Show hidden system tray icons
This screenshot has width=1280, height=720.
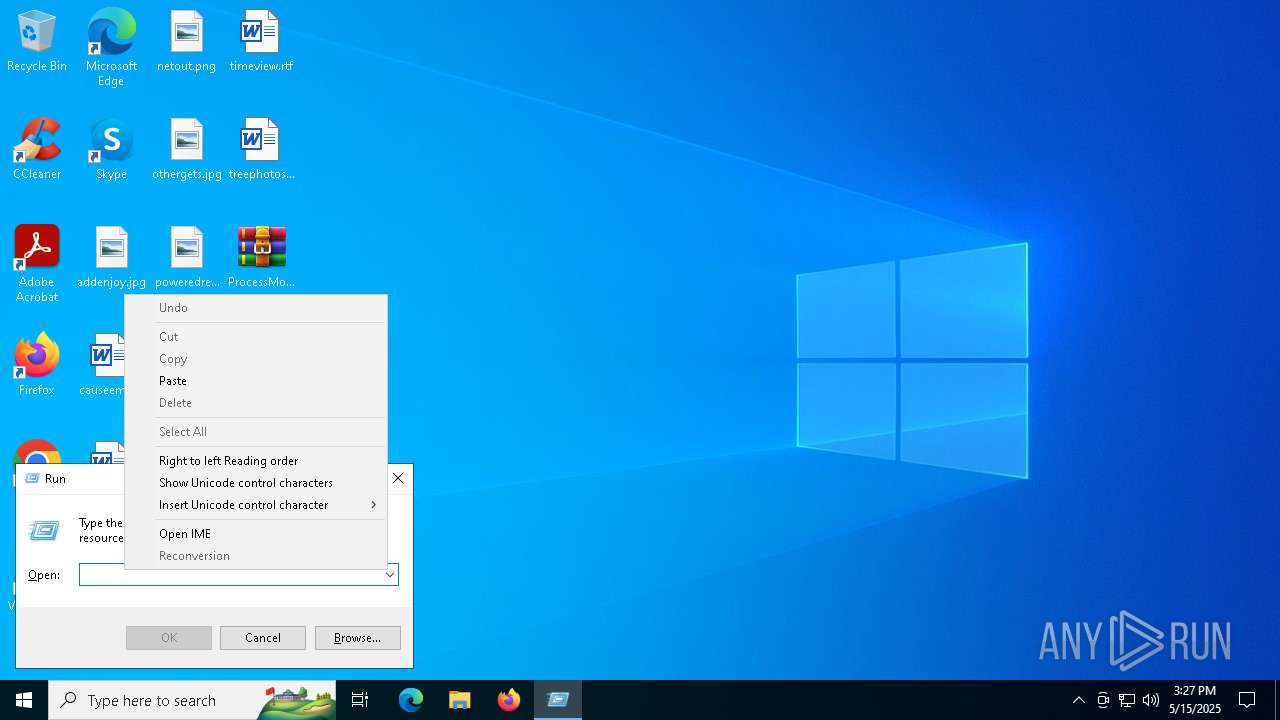coord(1078,700)
